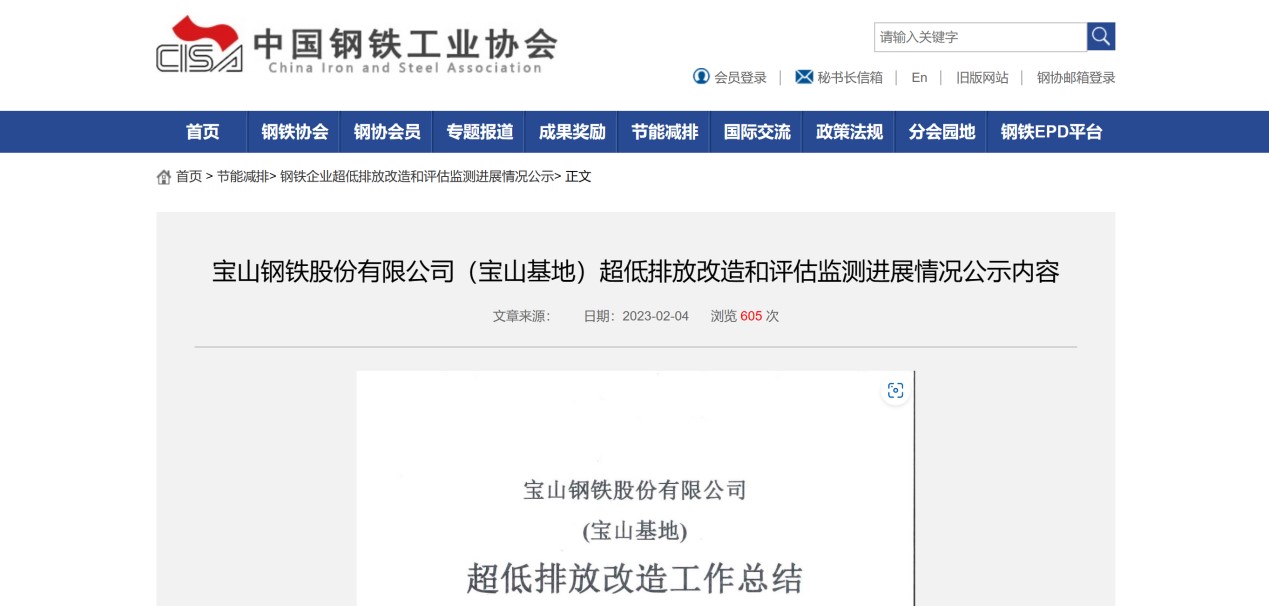Open the 国际交流 menu item
This screenshot has height=606, width=1269.
pos(757,132)
